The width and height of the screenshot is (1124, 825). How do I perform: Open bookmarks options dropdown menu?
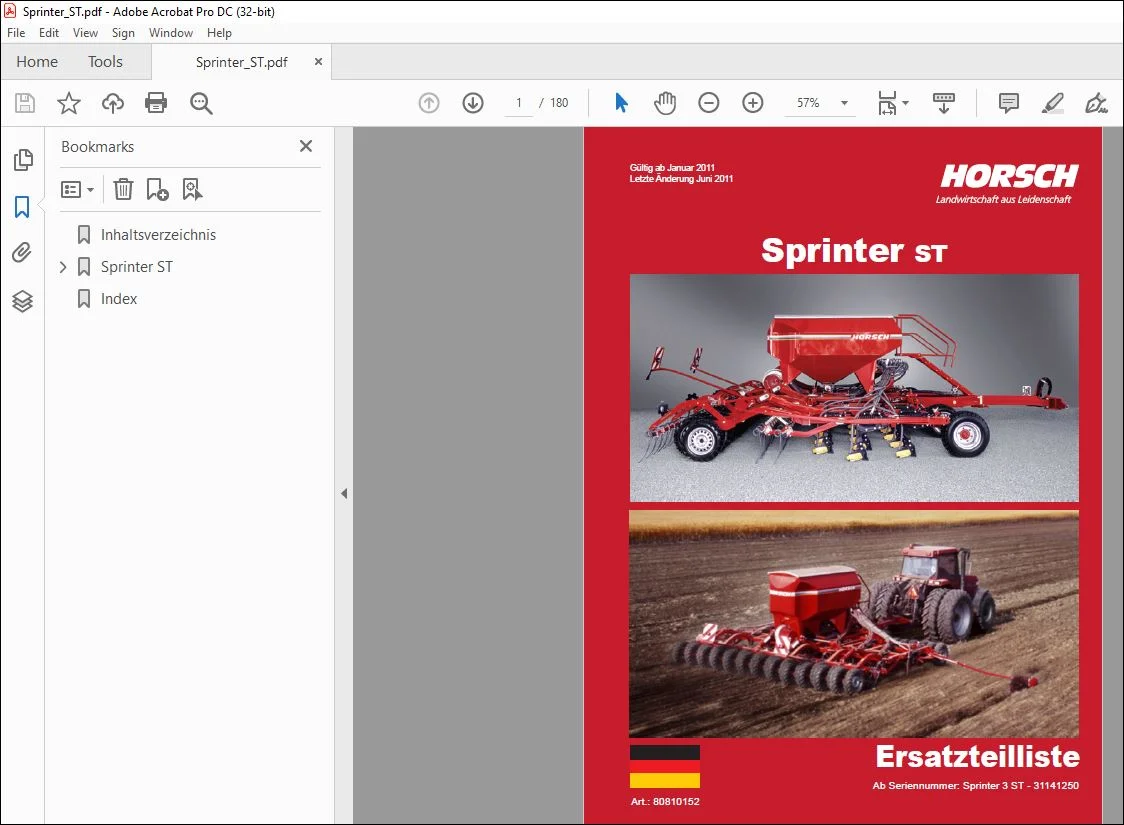(77, 190)
